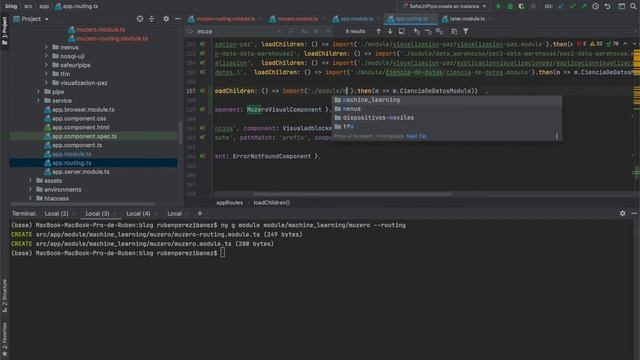Switch to the muzero-routing.module.ts editor tab
The width and height of the screenshot is (640, 360).
point(225,19)
